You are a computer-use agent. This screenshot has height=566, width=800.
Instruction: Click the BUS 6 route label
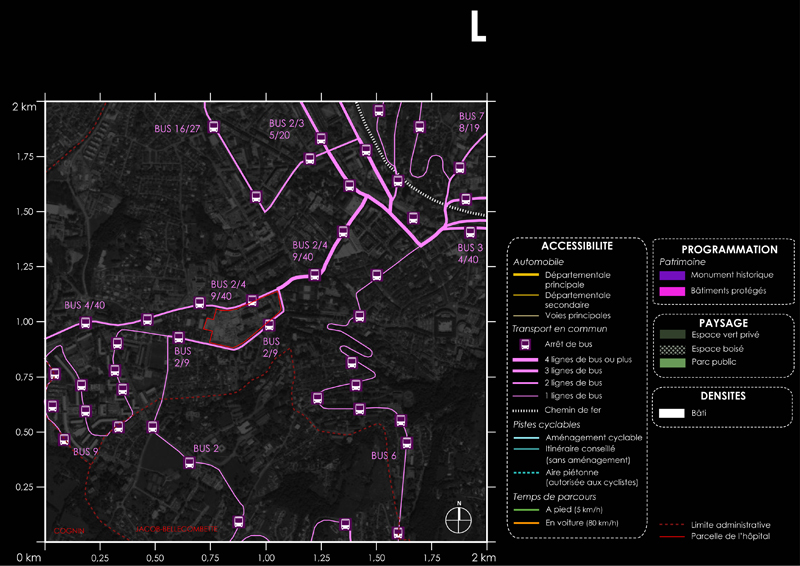384,456
